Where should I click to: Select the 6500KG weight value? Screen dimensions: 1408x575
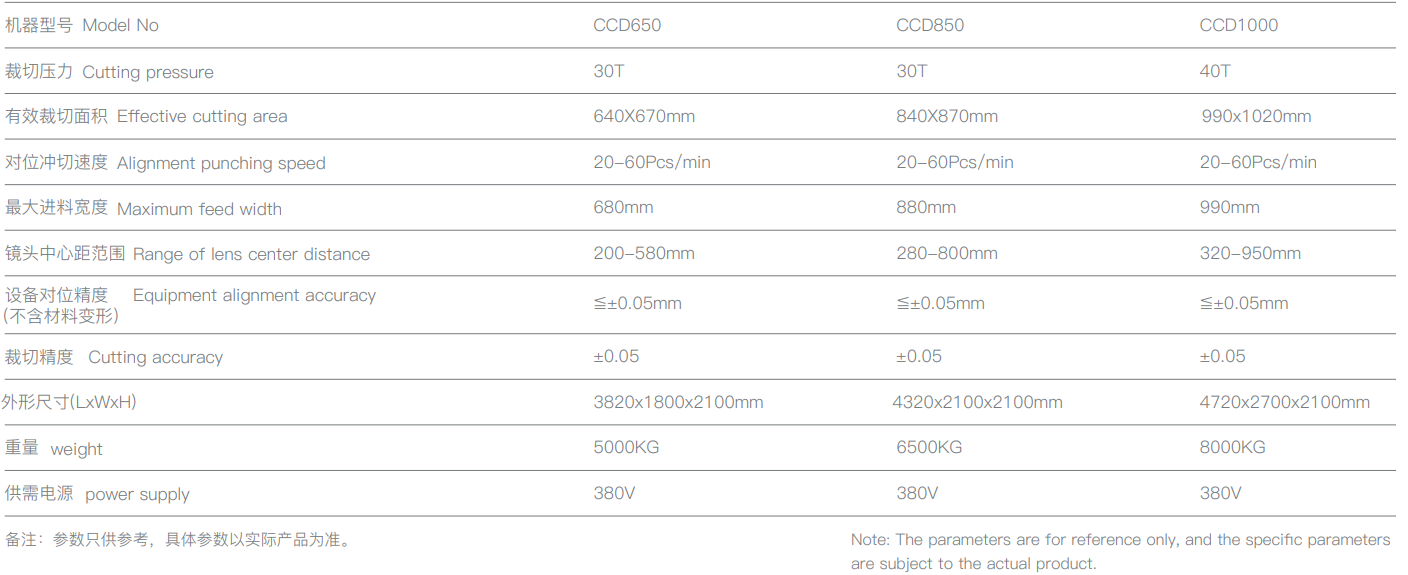coord(929,448)
